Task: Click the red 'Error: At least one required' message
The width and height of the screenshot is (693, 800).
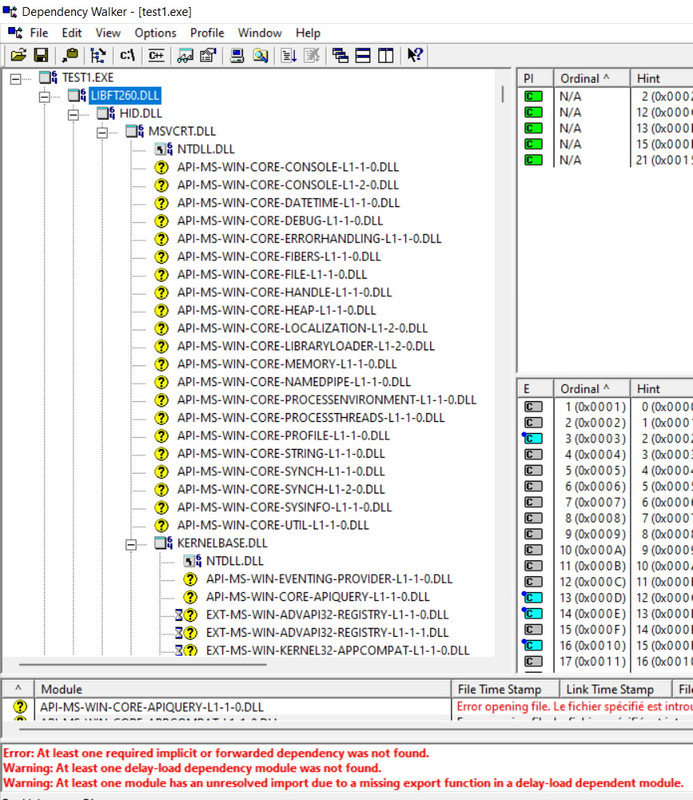Action: 216,753
